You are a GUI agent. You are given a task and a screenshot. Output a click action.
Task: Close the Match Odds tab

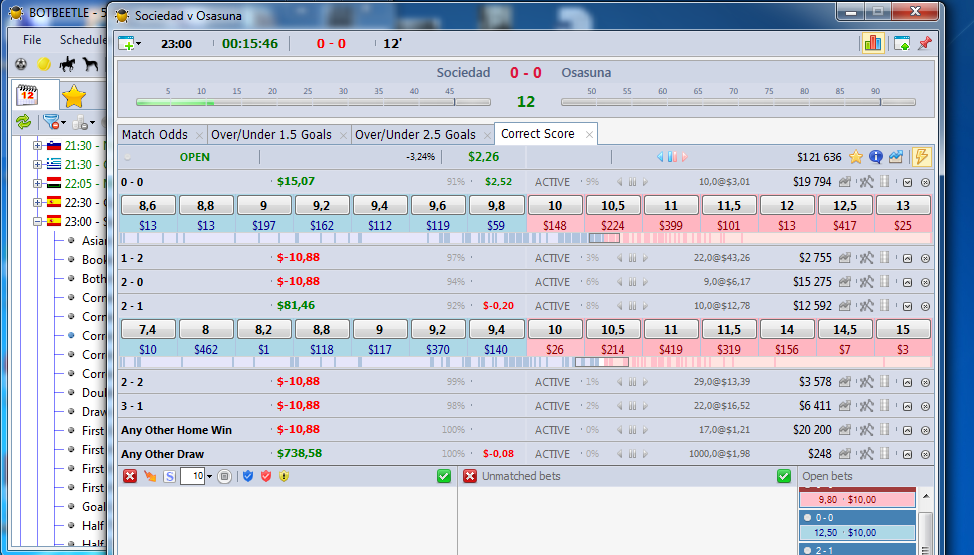tap(199, 135)
